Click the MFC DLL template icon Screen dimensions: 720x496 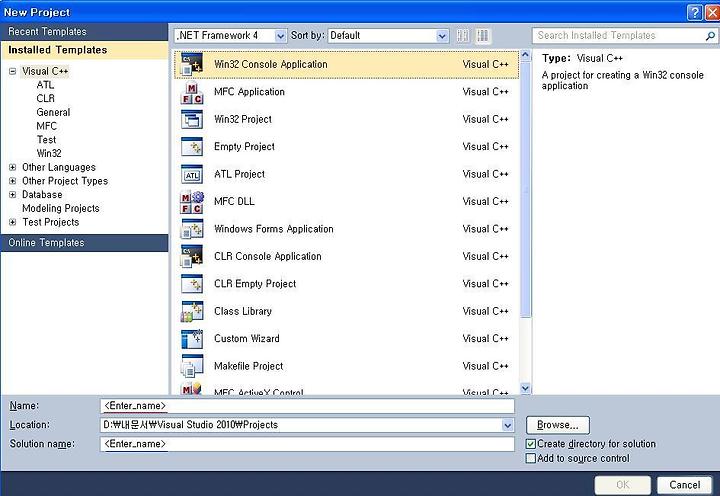coord(192,202)
